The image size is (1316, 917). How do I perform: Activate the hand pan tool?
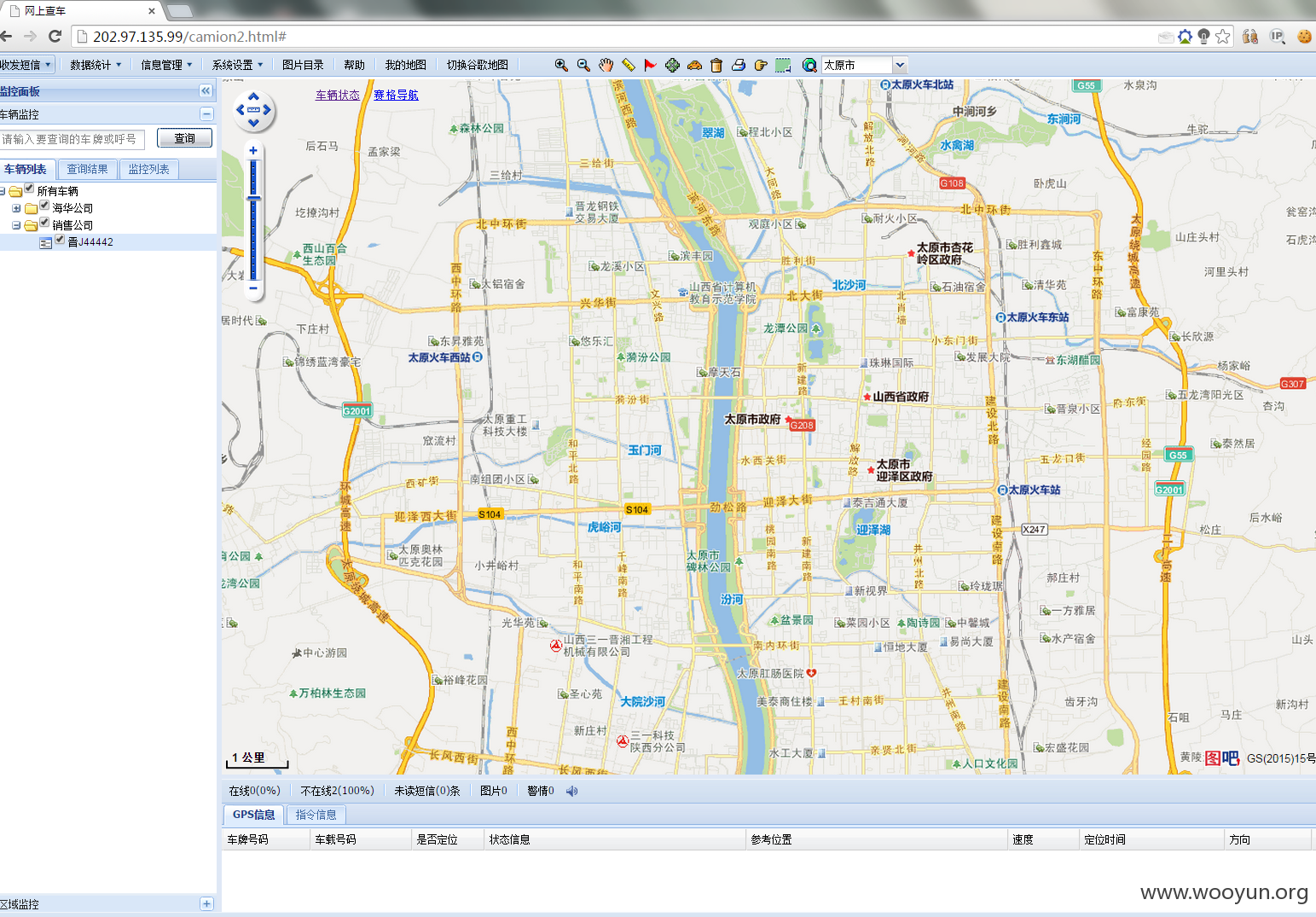point(606,65)
